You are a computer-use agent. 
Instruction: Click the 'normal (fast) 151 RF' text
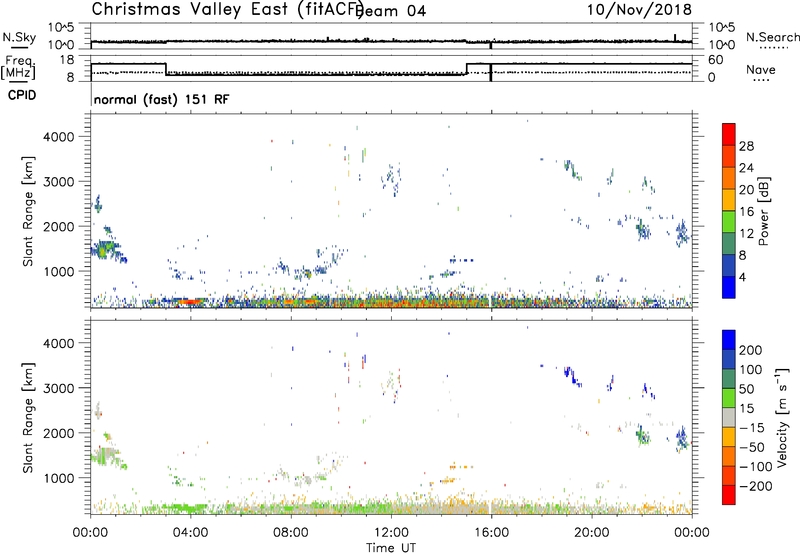click(x=161, y=99)
